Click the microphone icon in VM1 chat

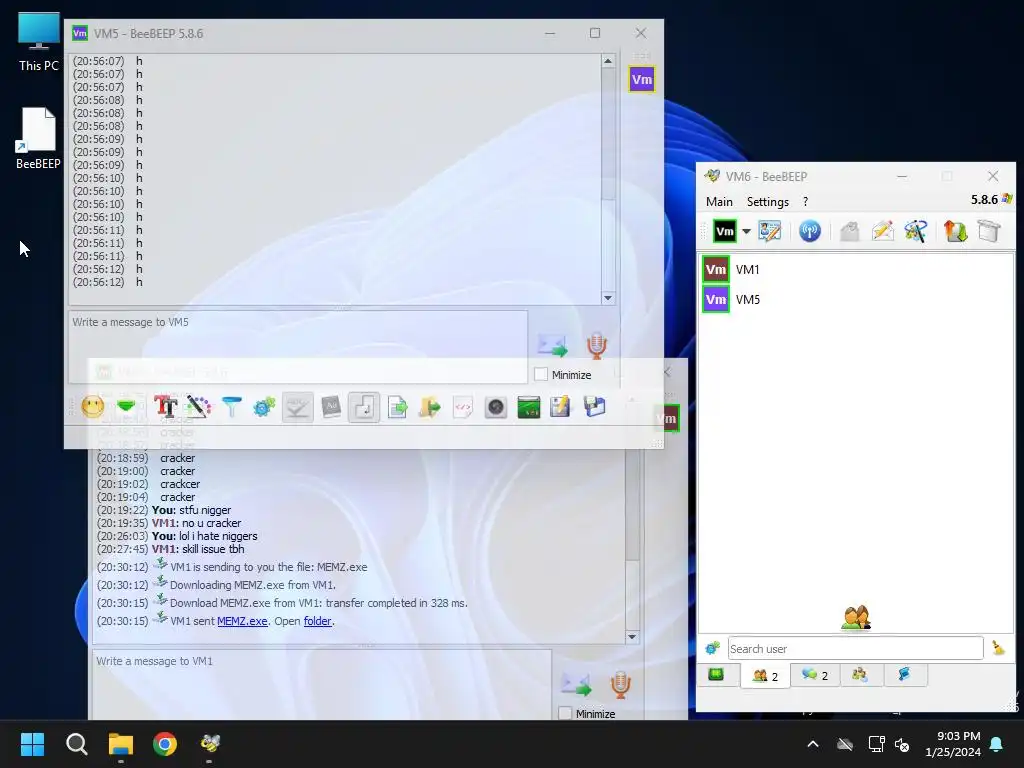[621, 684]
